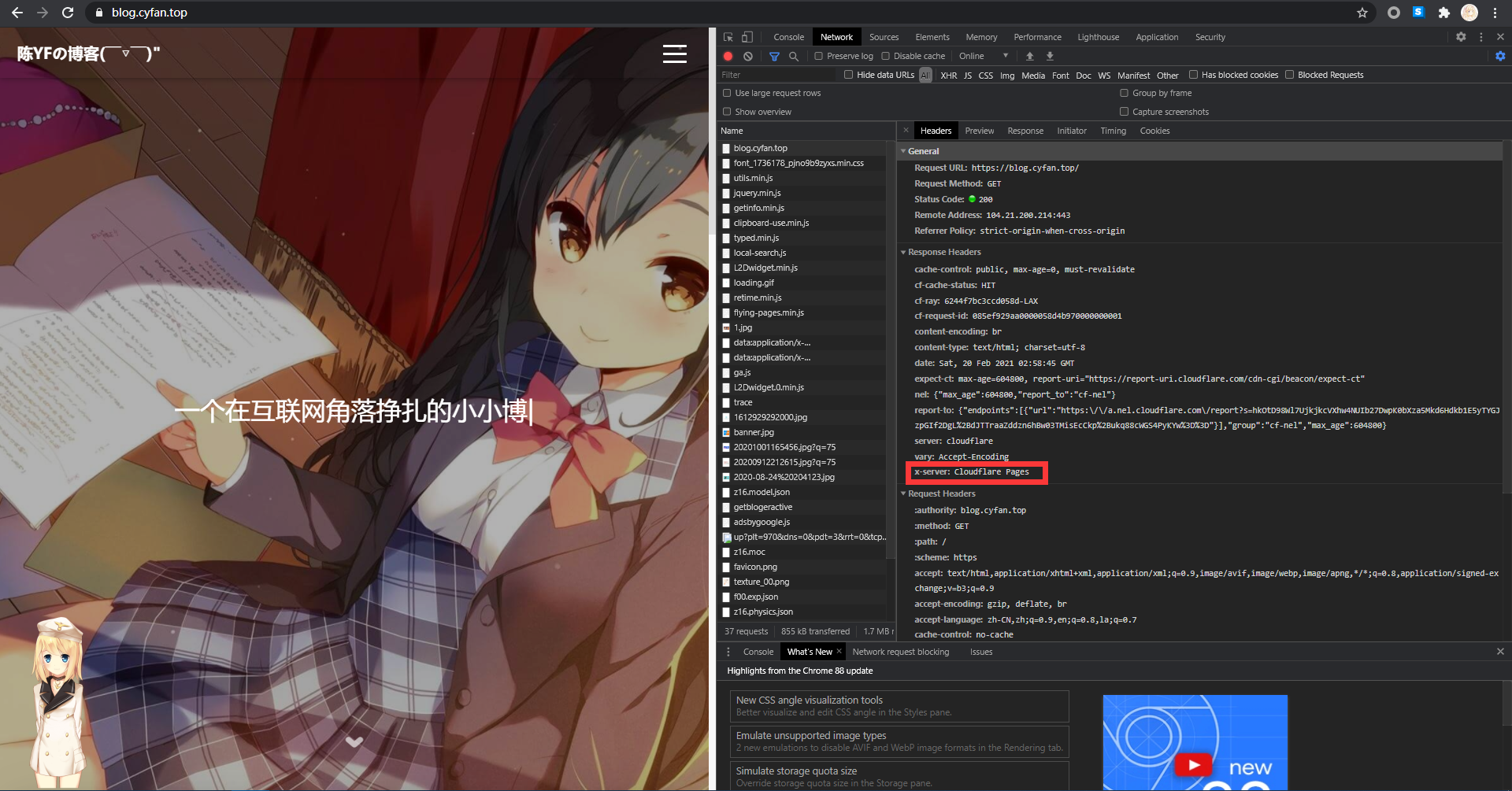Open the Elements panel tab
This screenshot has height=791, width=1512.
pyautogui.click(x=932, y=37)
